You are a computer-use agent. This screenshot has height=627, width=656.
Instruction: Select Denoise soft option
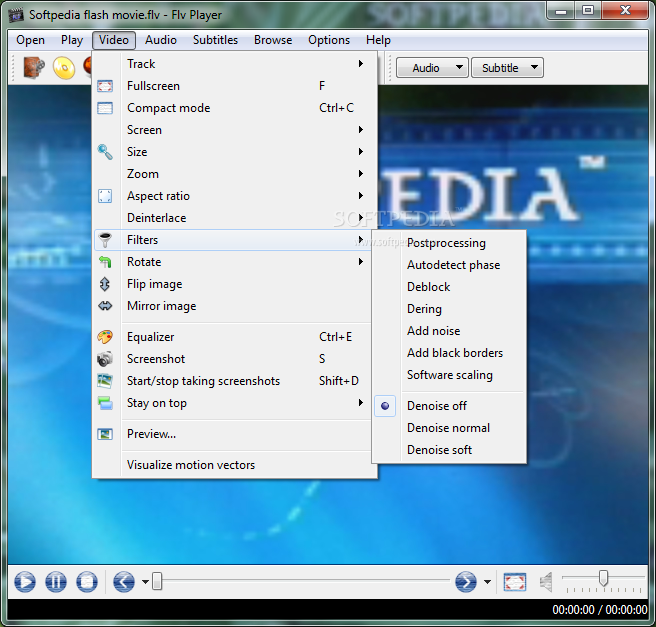tap(449, 450)
